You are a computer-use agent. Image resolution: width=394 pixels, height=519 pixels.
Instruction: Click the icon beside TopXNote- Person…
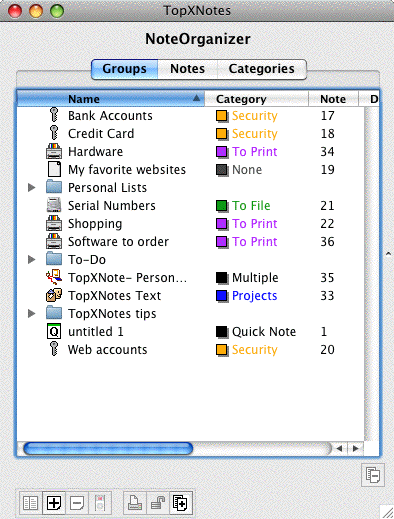coord(54,277)
